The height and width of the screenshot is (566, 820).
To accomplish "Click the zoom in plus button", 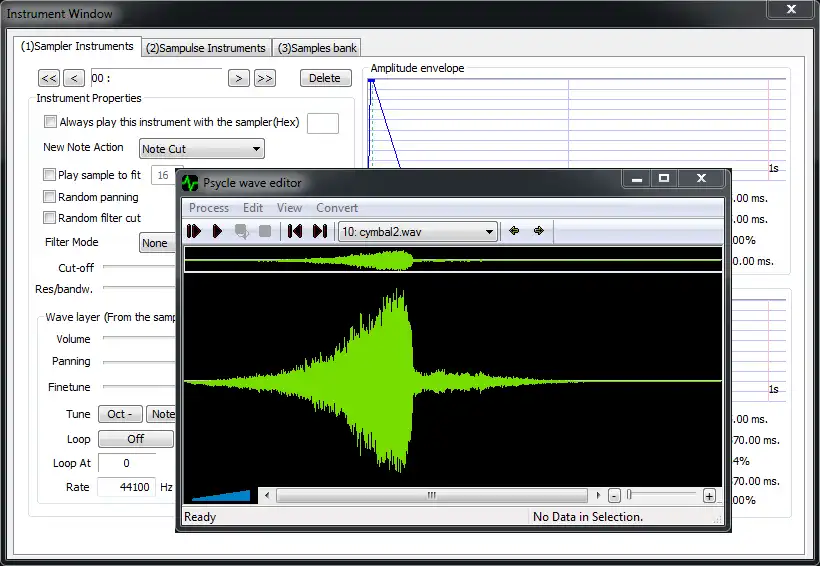I will (x=709, y=495).
